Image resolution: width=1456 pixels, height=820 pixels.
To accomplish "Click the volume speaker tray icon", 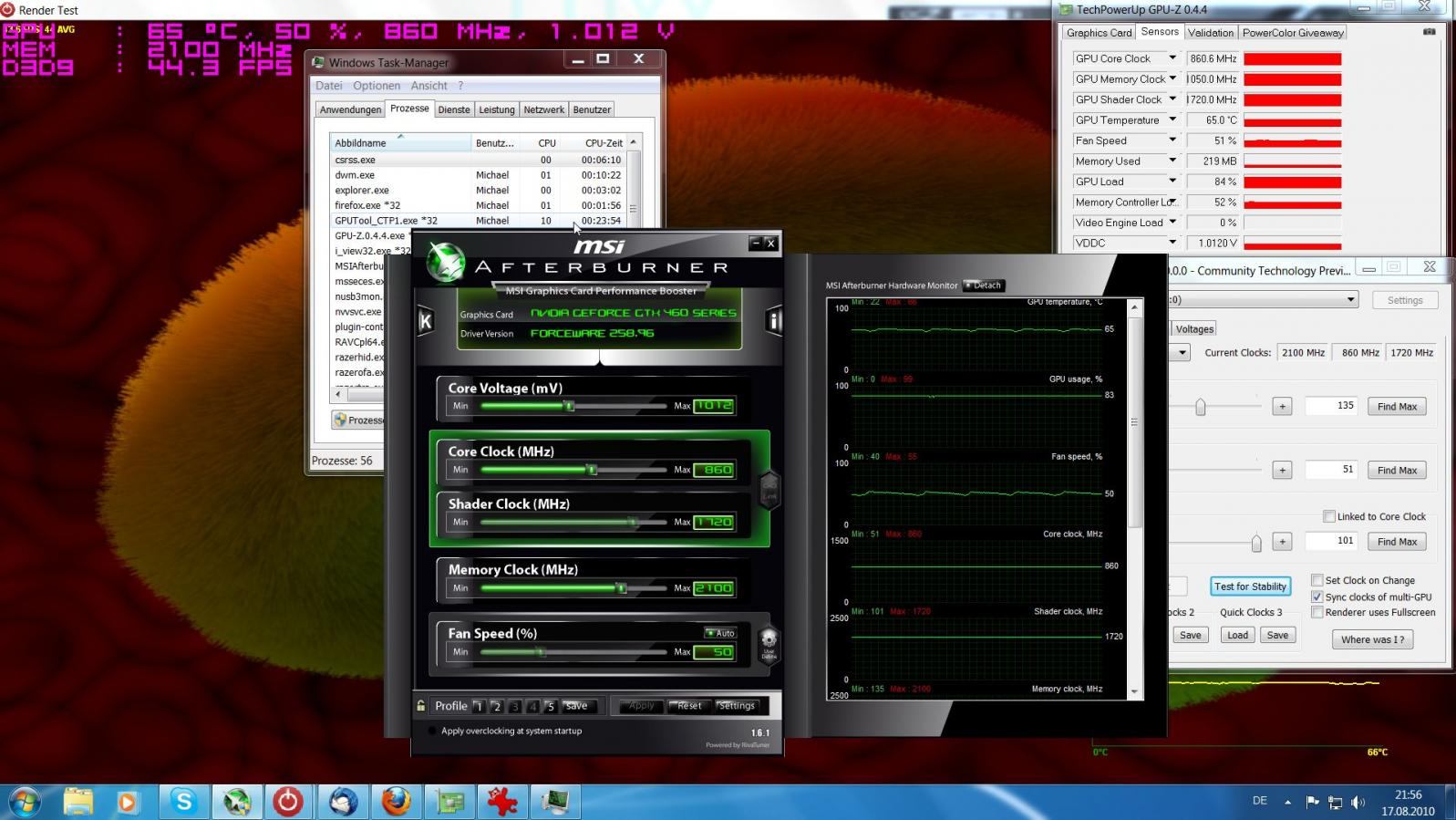I will point(1358,802).
